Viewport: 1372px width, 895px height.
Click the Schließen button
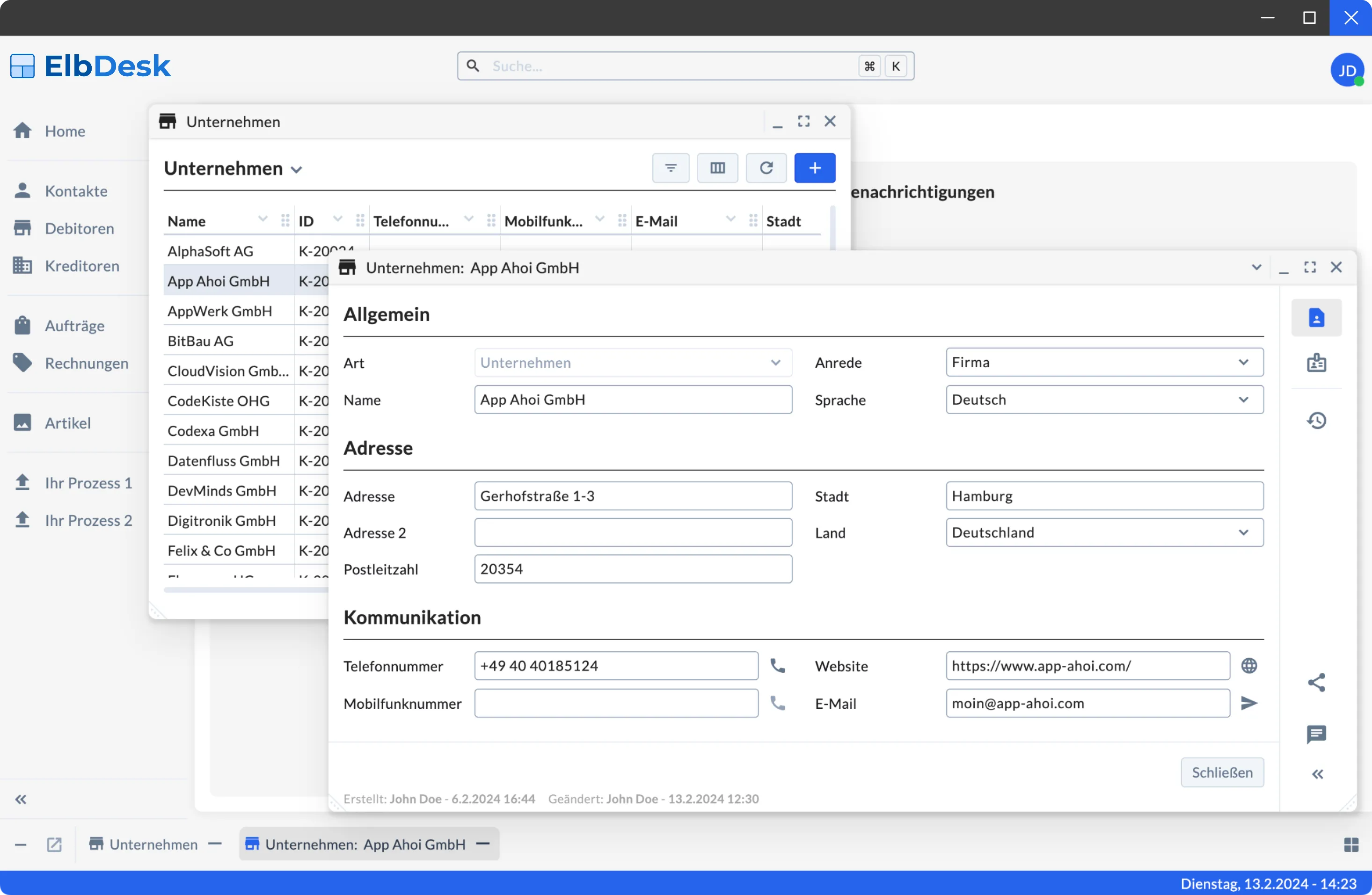point(1222,772)
